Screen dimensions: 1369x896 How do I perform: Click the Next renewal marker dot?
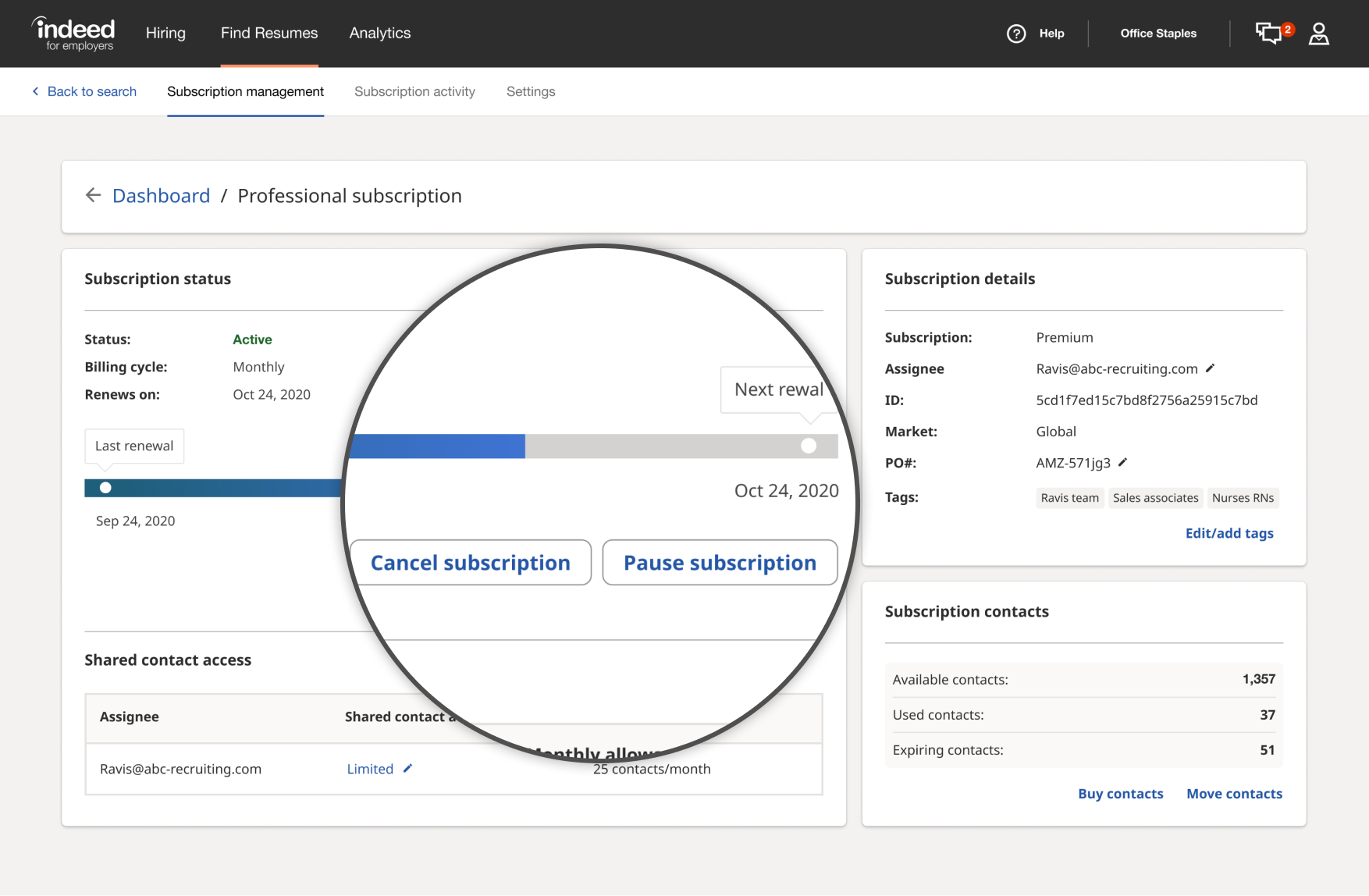[809, 446]
